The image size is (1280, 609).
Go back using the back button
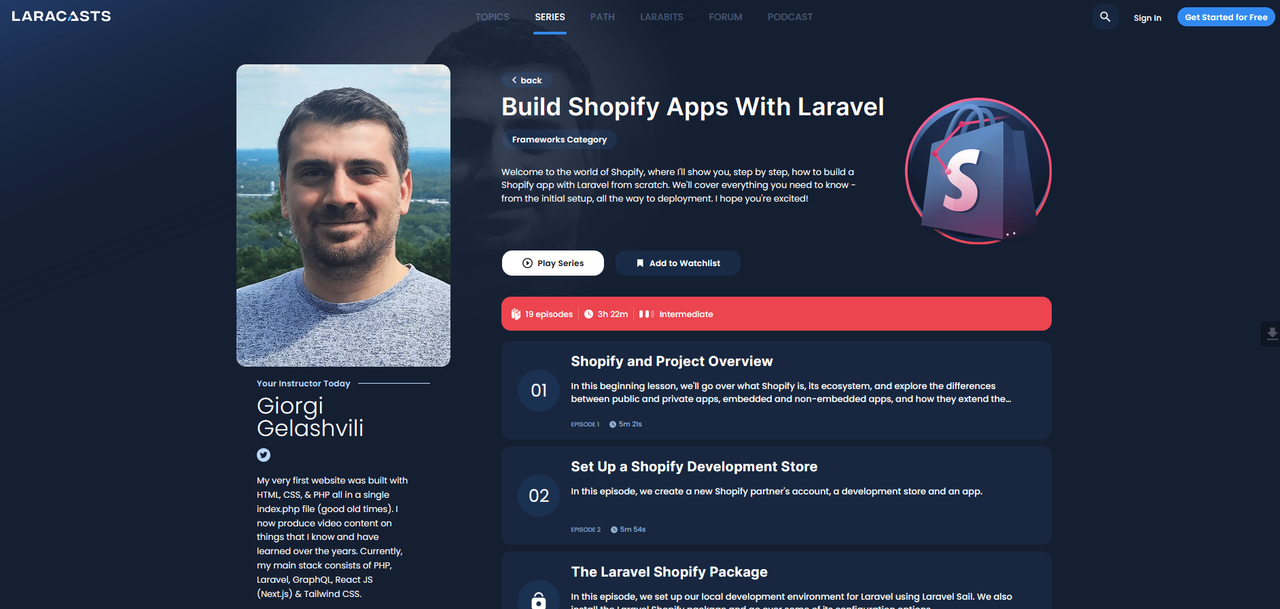pos(527,80)
